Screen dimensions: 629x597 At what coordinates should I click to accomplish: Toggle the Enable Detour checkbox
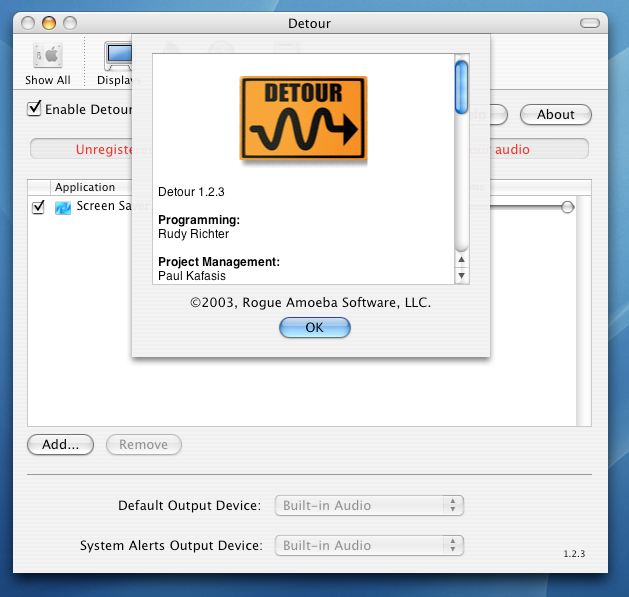point(34,108)
